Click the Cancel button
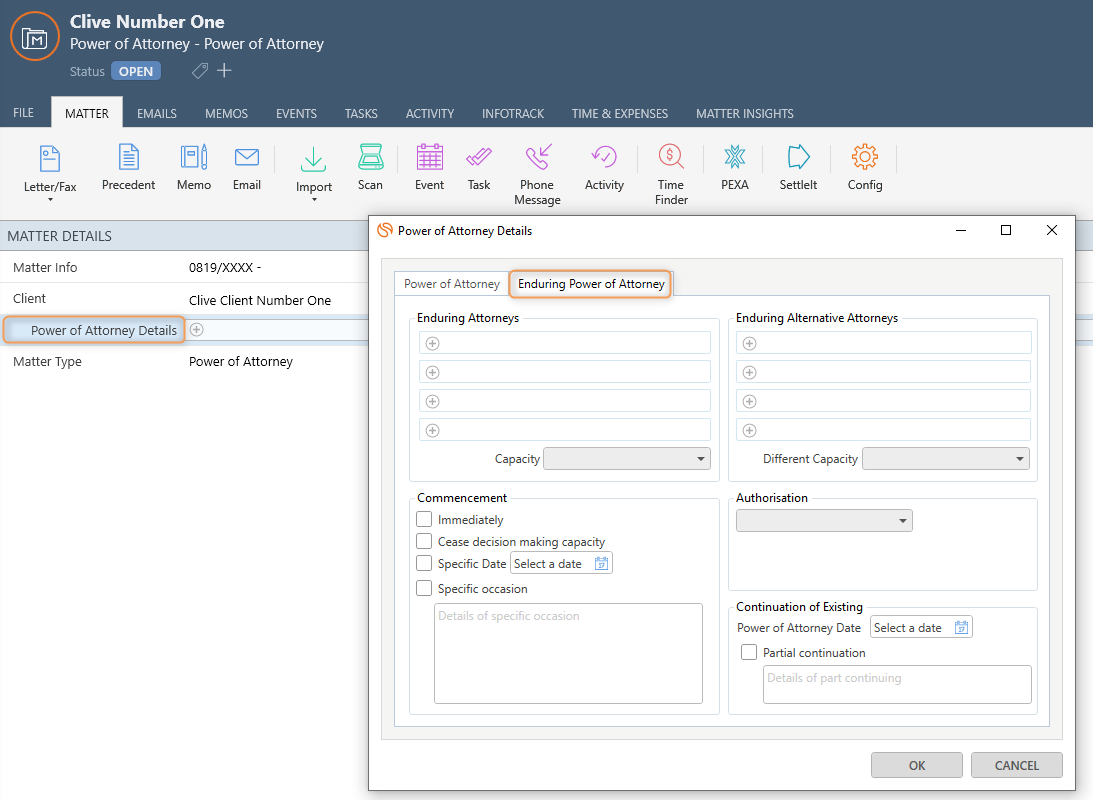This screenshot has height=800, width=1093. tap(1016, 766)
